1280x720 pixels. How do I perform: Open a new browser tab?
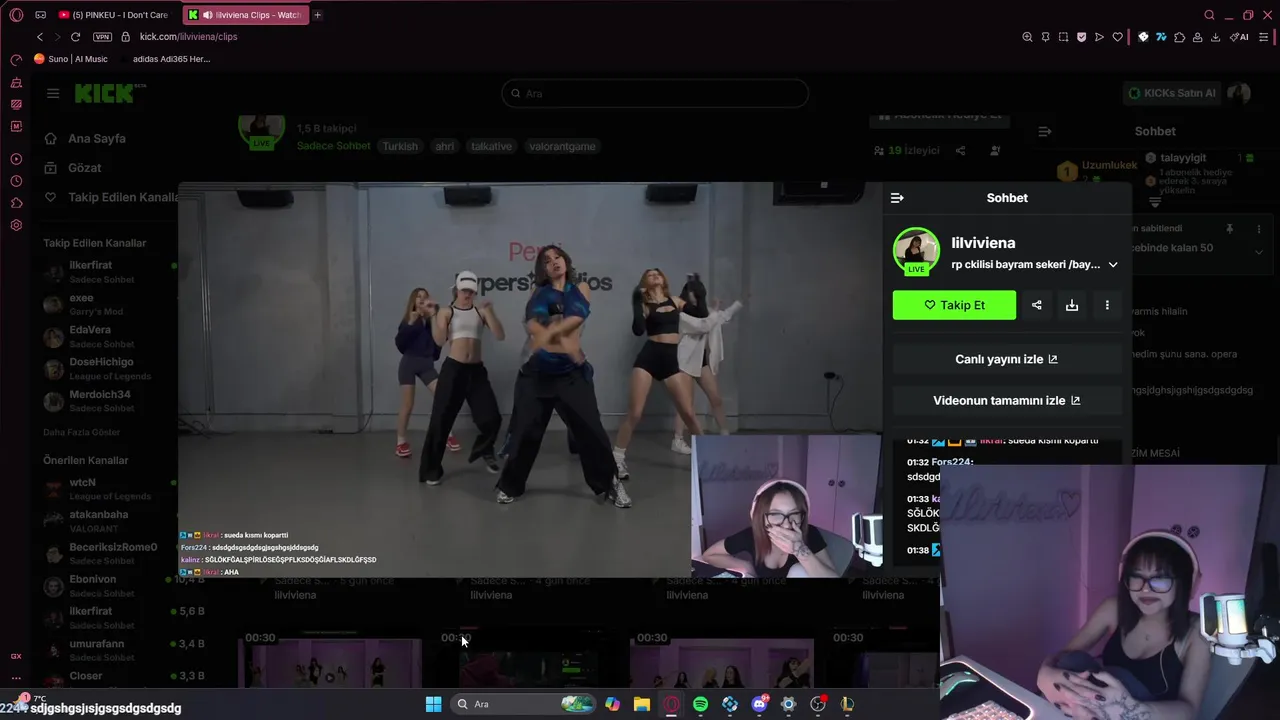pos(317,15)
